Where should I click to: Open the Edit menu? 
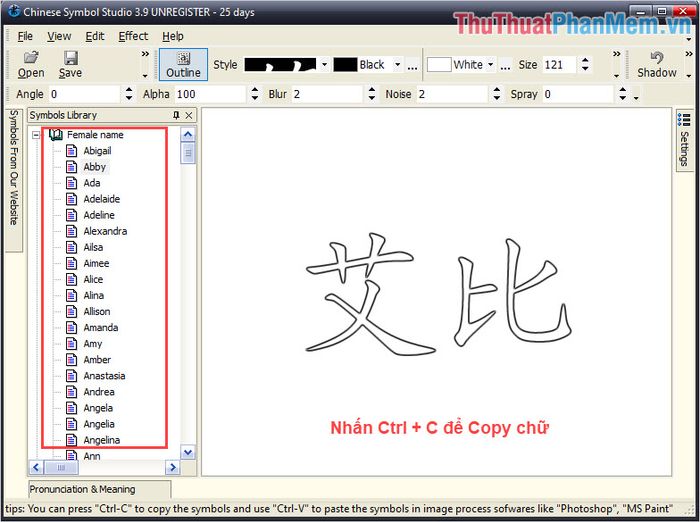point(95,36)
